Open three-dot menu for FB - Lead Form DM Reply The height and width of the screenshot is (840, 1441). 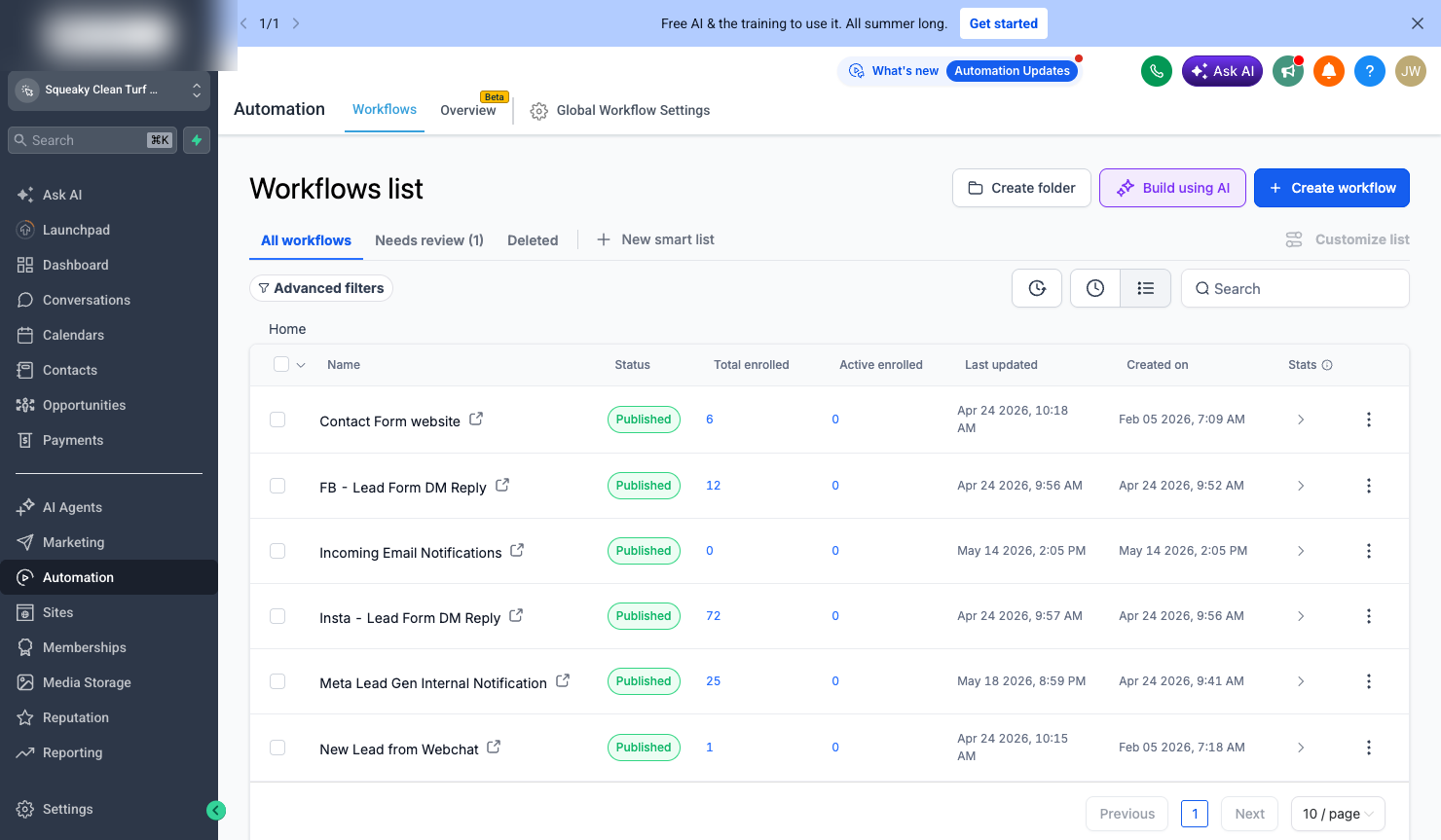pos(1369,486)
